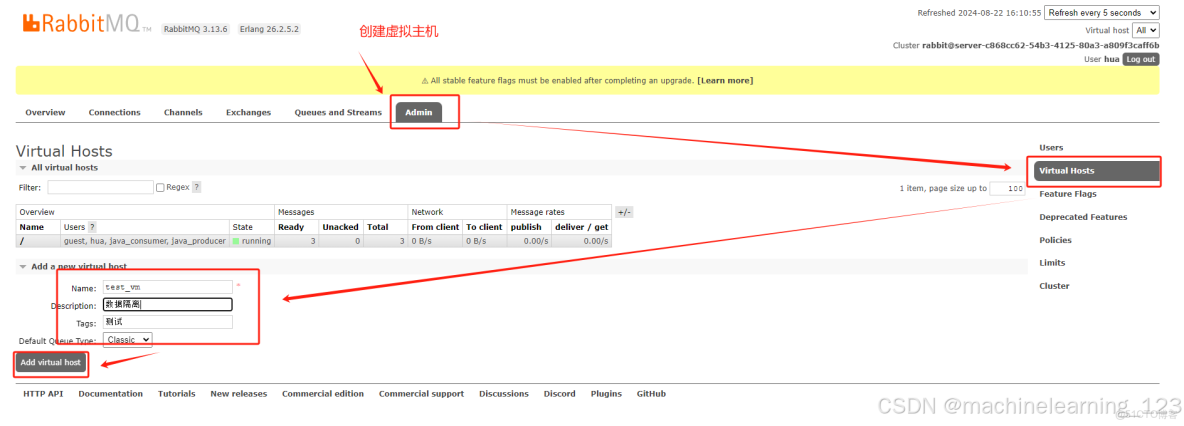Click the Regex help question mark
Viewport: 1184px width, 426px height.
click(x=196, y=187)
